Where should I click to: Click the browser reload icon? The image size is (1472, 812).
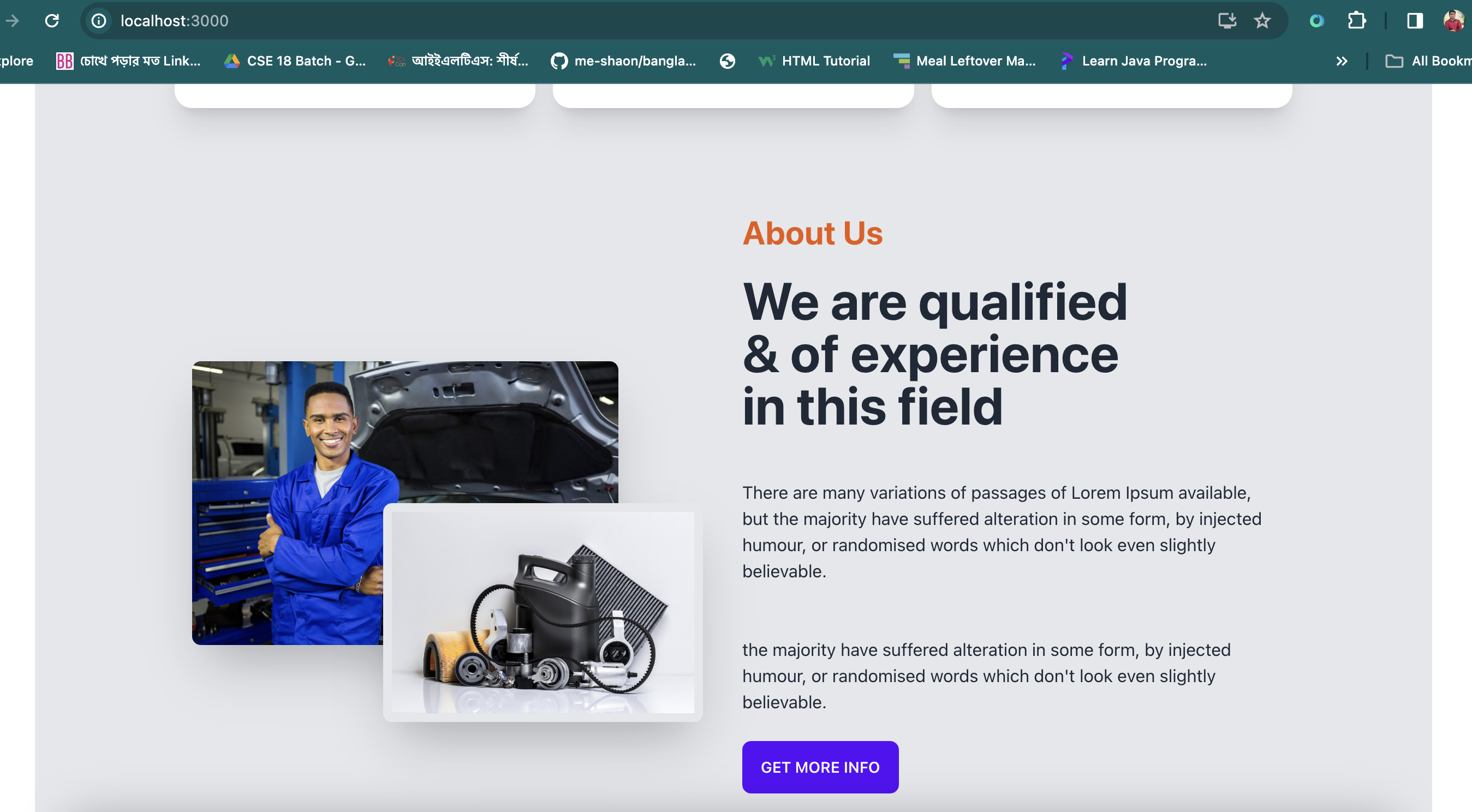click(52, 21)
